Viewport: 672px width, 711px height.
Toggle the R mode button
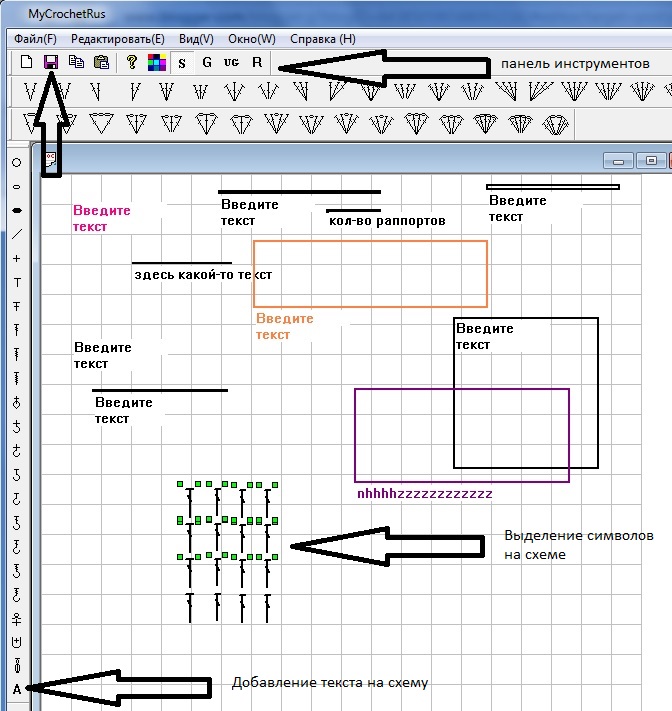click(x=257, y=62)
